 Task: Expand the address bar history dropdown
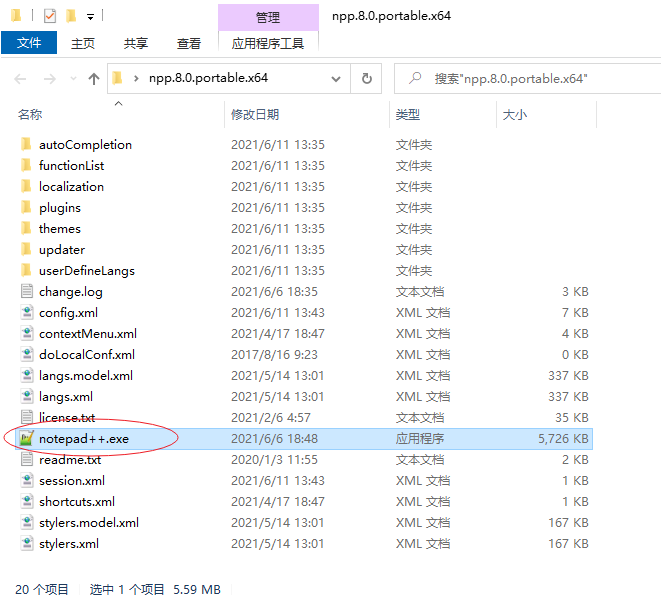click(x=336, y=79)
